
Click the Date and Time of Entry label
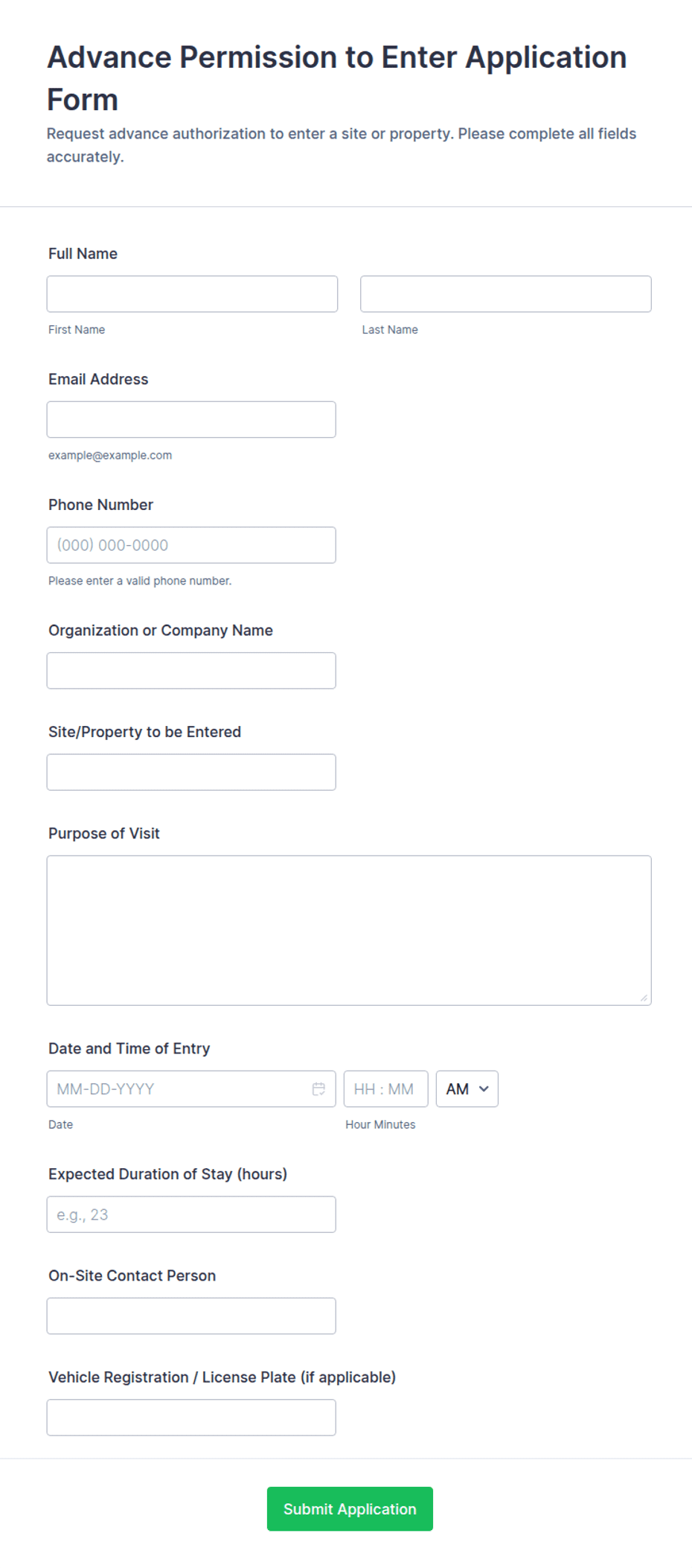pyautogui.click(x=129, y=1048)
